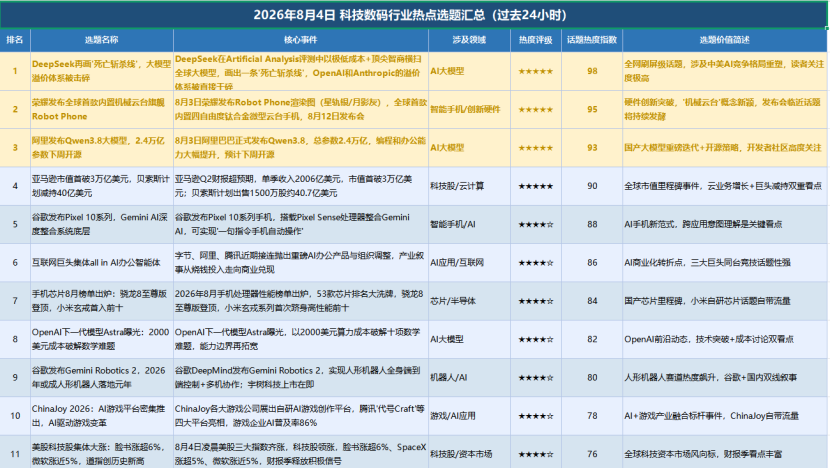The image size is (830, 468).
Task: Select topic cell '谷歌发布Gemini Robotics 2'
Action: tap(102, 377)
